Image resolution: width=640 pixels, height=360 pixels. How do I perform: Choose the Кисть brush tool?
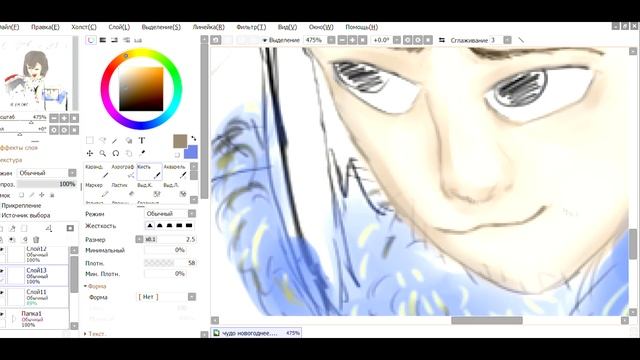pyautogui.click(x=149, y=172)
